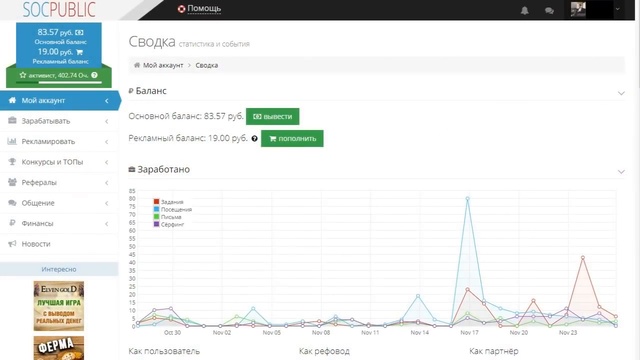The width and height of the screenshot is (640, 360).
Task: Open the Рекламировать sidebar menu
Action: [59, 141]
